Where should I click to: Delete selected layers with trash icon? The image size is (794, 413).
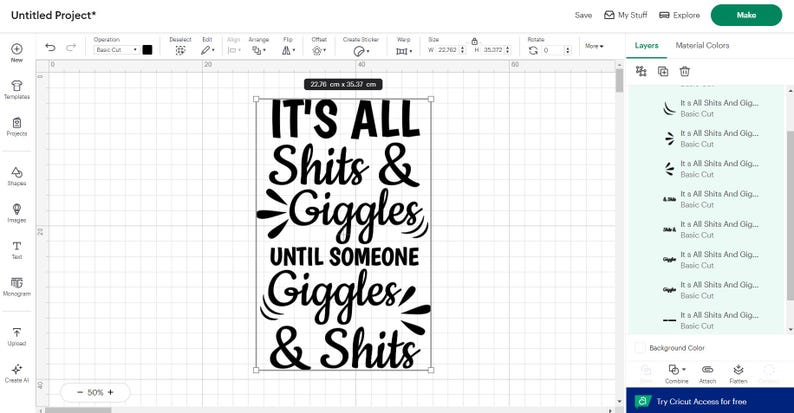pyautogui.click(x=685, y=71)
